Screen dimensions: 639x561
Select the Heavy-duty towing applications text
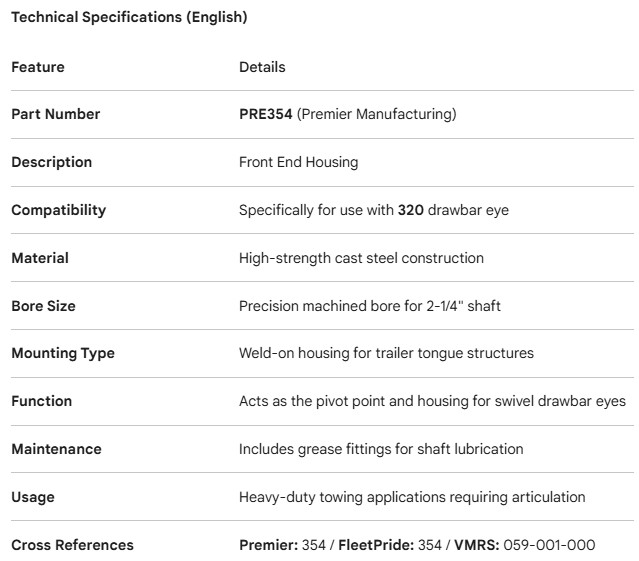pyautogui.click(x=412, y=497)
